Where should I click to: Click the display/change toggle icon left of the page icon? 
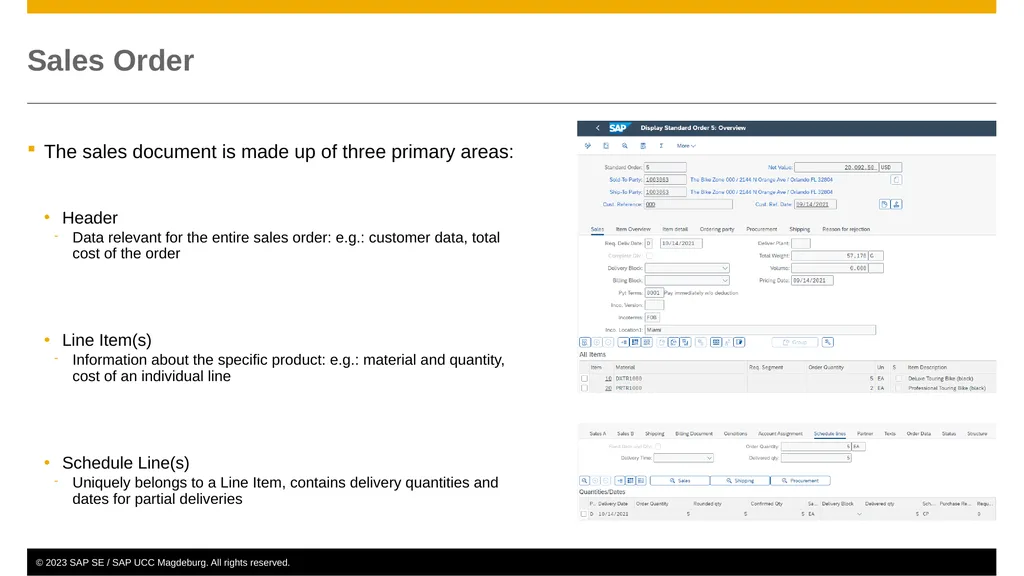tap(588, 146)
